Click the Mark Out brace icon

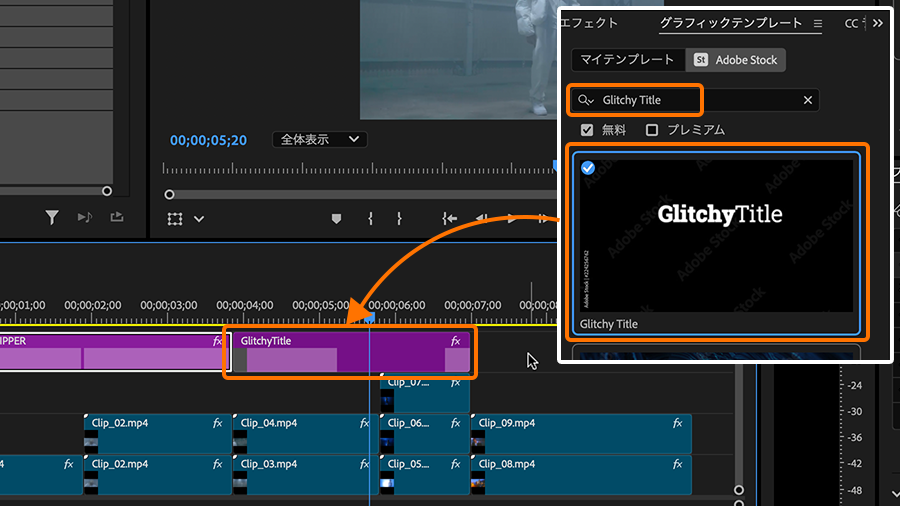(399, 218)
